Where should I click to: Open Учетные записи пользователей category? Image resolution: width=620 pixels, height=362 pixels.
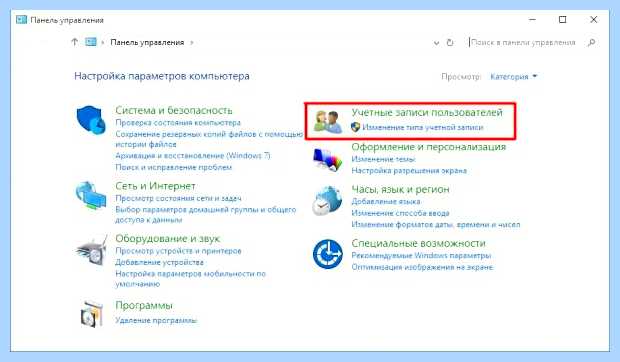pos(427,112)
